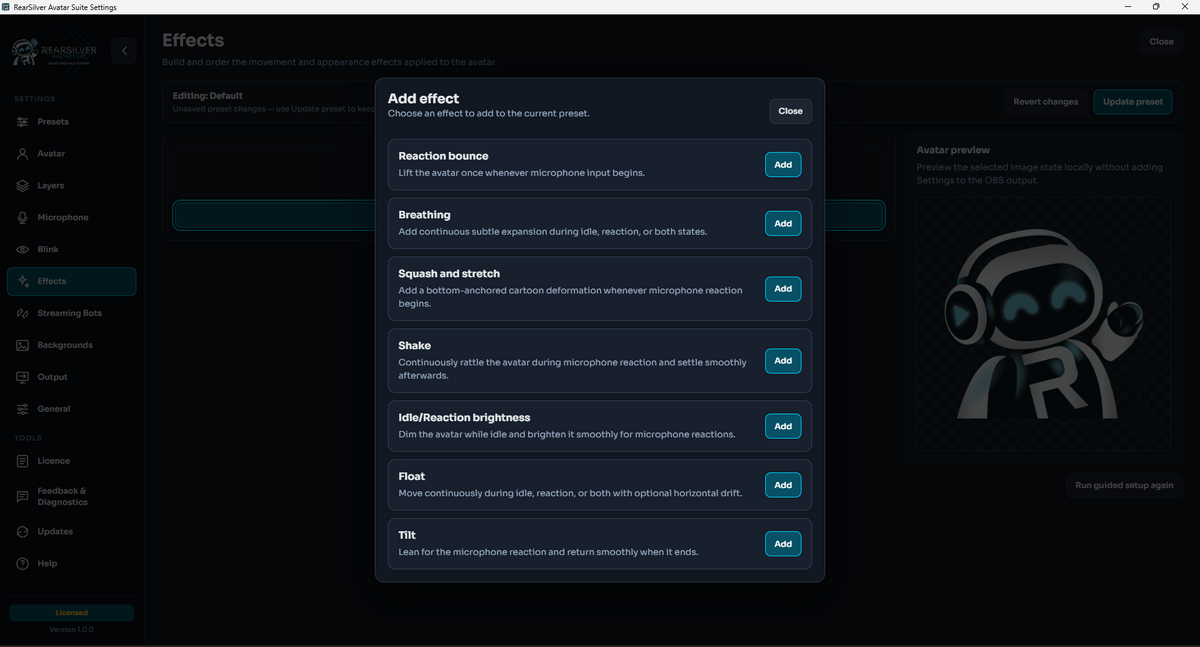
Task: Select the Microphone icon in sidebar
Action: click(22, 218)
